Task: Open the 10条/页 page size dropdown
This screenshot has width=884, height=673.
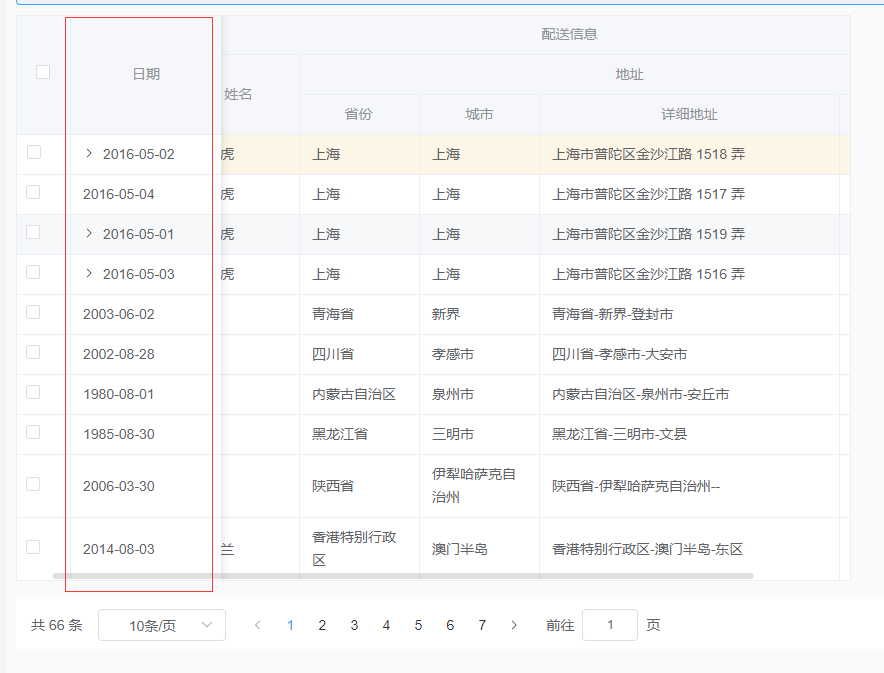Action: (x=161, y=624)
